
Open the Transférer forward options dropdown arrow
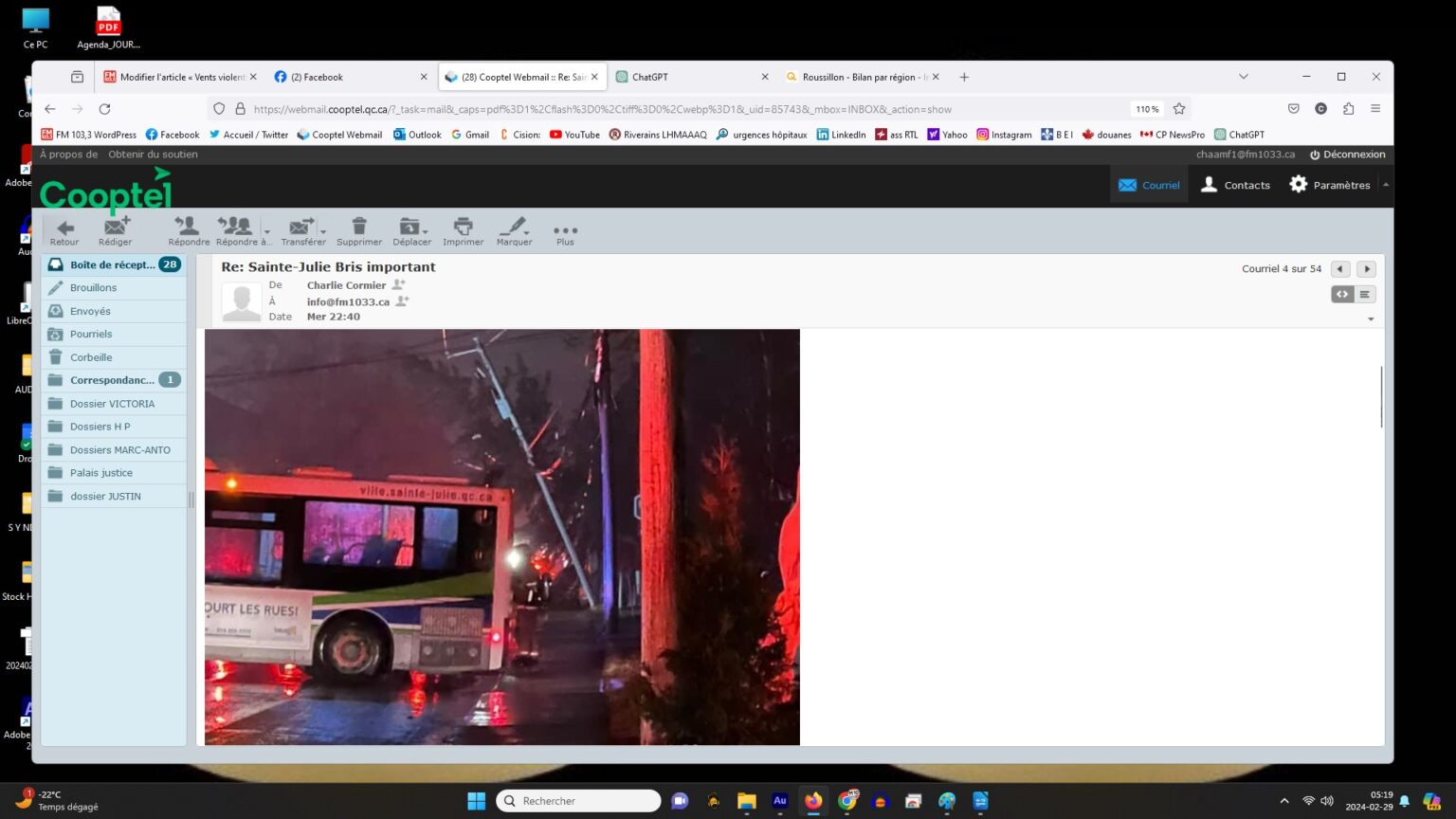(x=324, y=231)
